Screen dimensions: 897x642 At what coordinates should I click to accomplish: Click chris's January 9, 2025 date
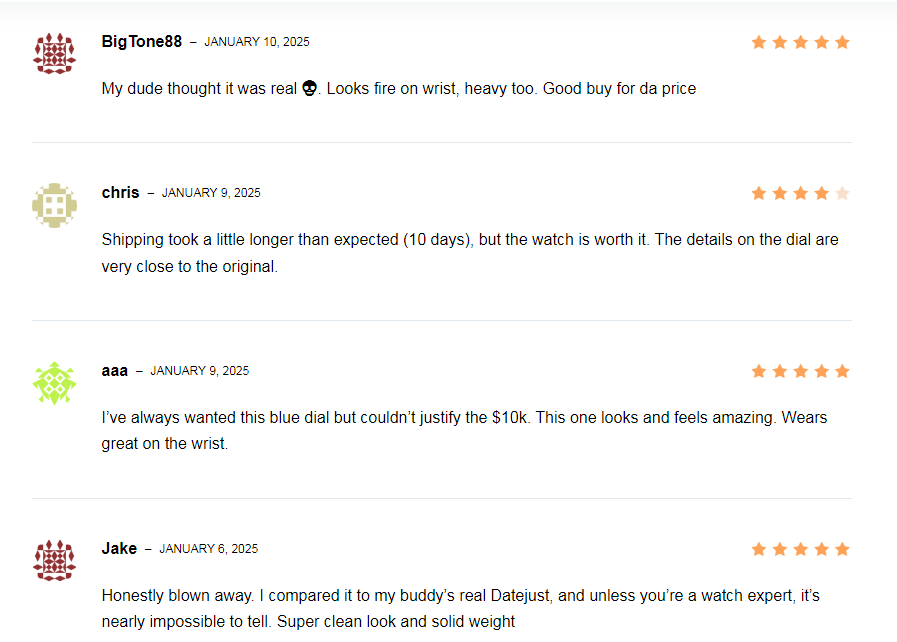(x=211, y=193)
